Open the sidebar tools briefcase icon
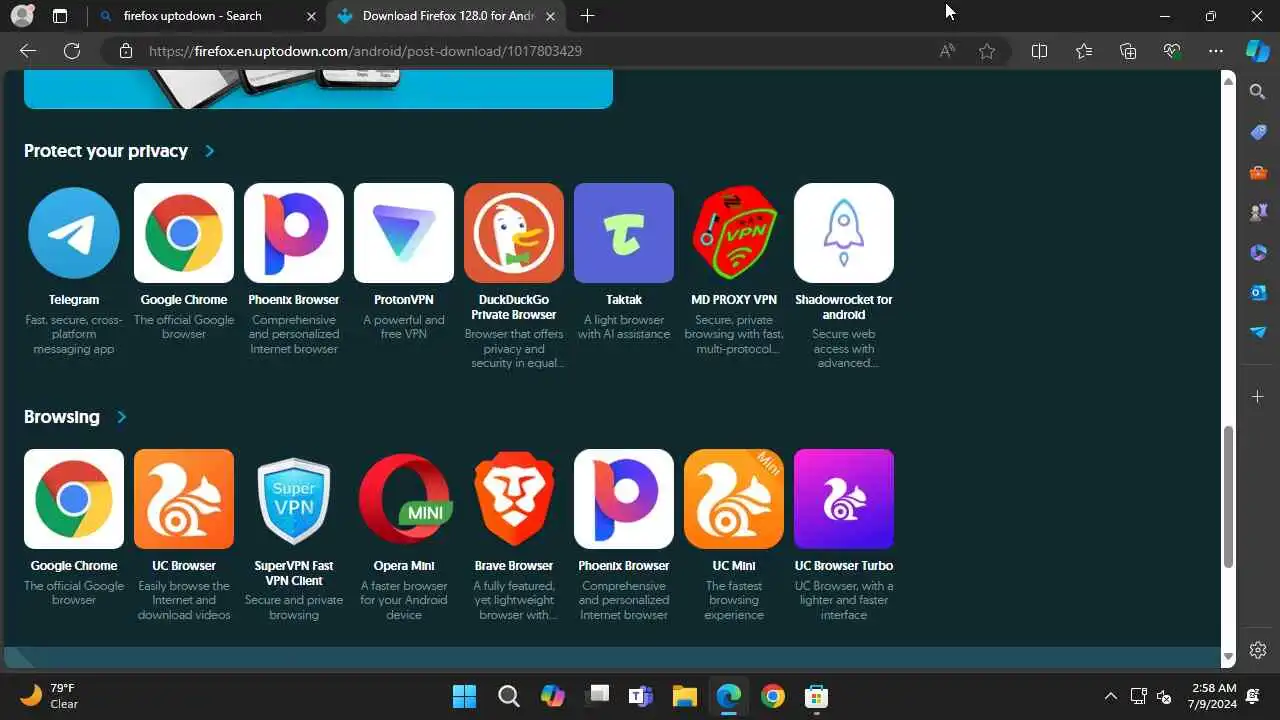 pos(1258,172)
